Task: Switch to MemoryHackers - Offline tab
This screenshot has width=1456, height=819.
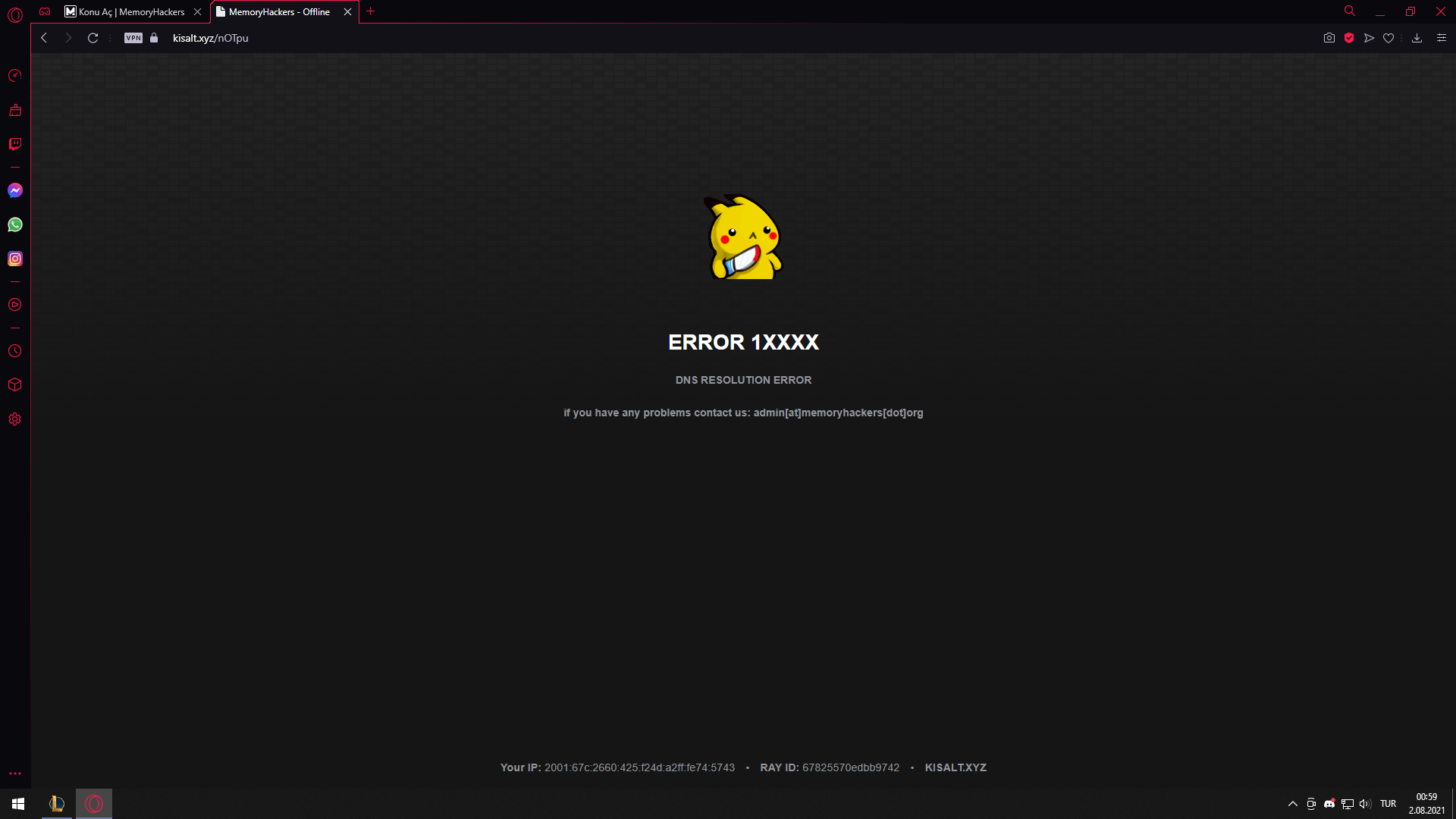Action: tap(279, 12)
